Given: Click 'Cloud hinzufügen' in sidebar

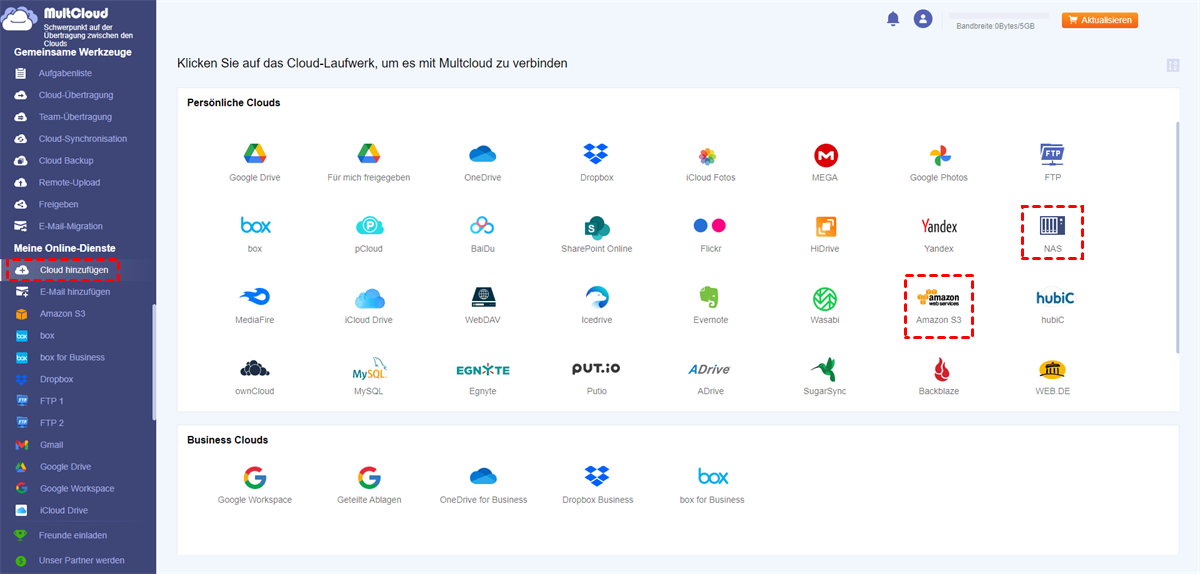Looking at the screenshot, I should (x=76, y=270).
